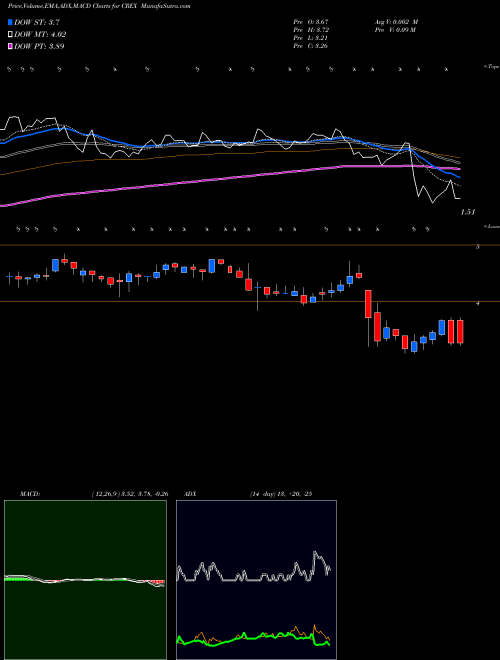Select the 'DOW PT: 3.89' legend label
The width and height of the screenshot is (500, 660).
point(39,46)
